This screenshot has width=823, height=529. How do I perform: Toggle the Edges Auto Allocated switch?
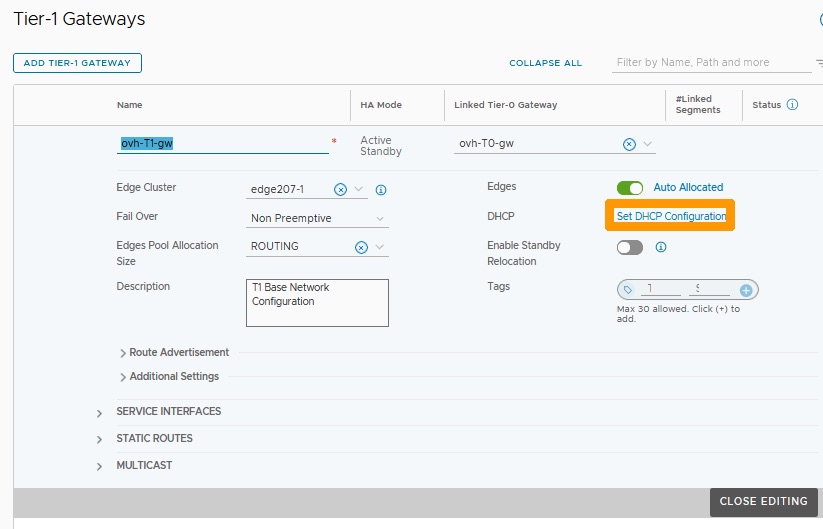(630, 188)
